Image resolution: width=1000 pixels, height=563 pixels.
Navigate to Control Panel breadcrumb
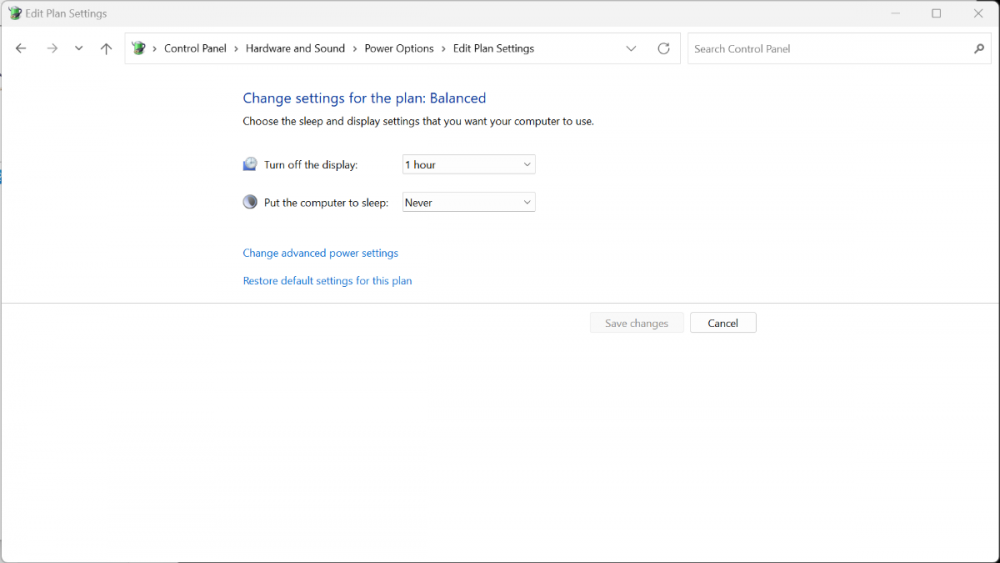coord(195,48)
